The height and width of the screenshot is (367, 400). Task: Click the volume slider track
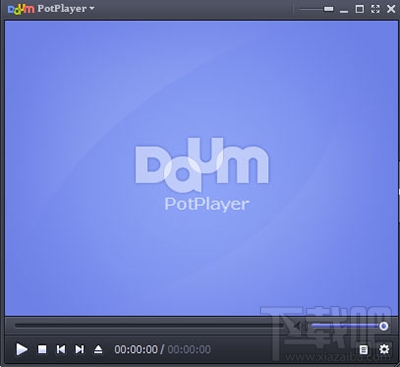[349, 326]
